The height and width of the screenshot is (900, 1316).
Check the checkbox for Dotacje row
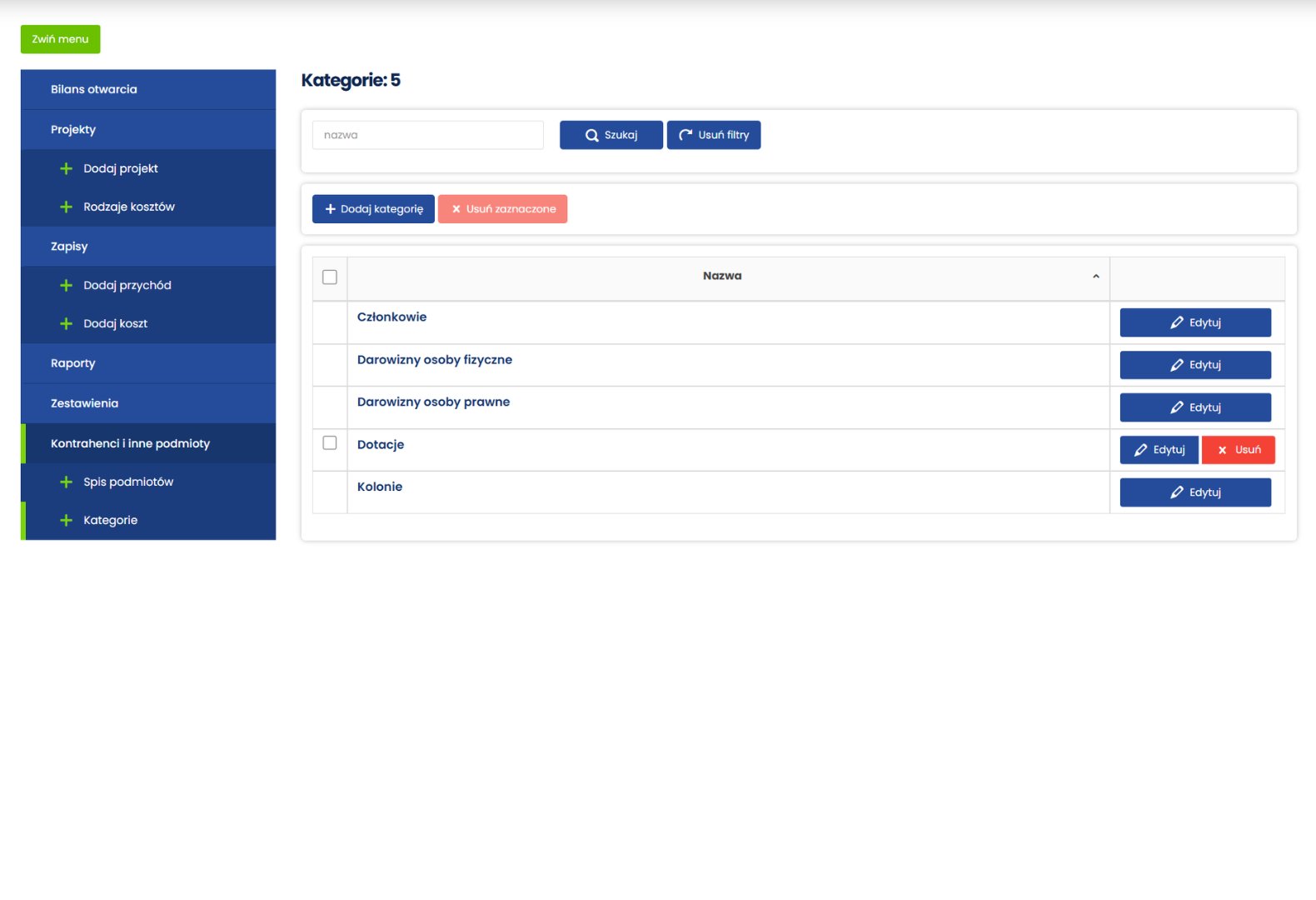[x=330, y=443]
